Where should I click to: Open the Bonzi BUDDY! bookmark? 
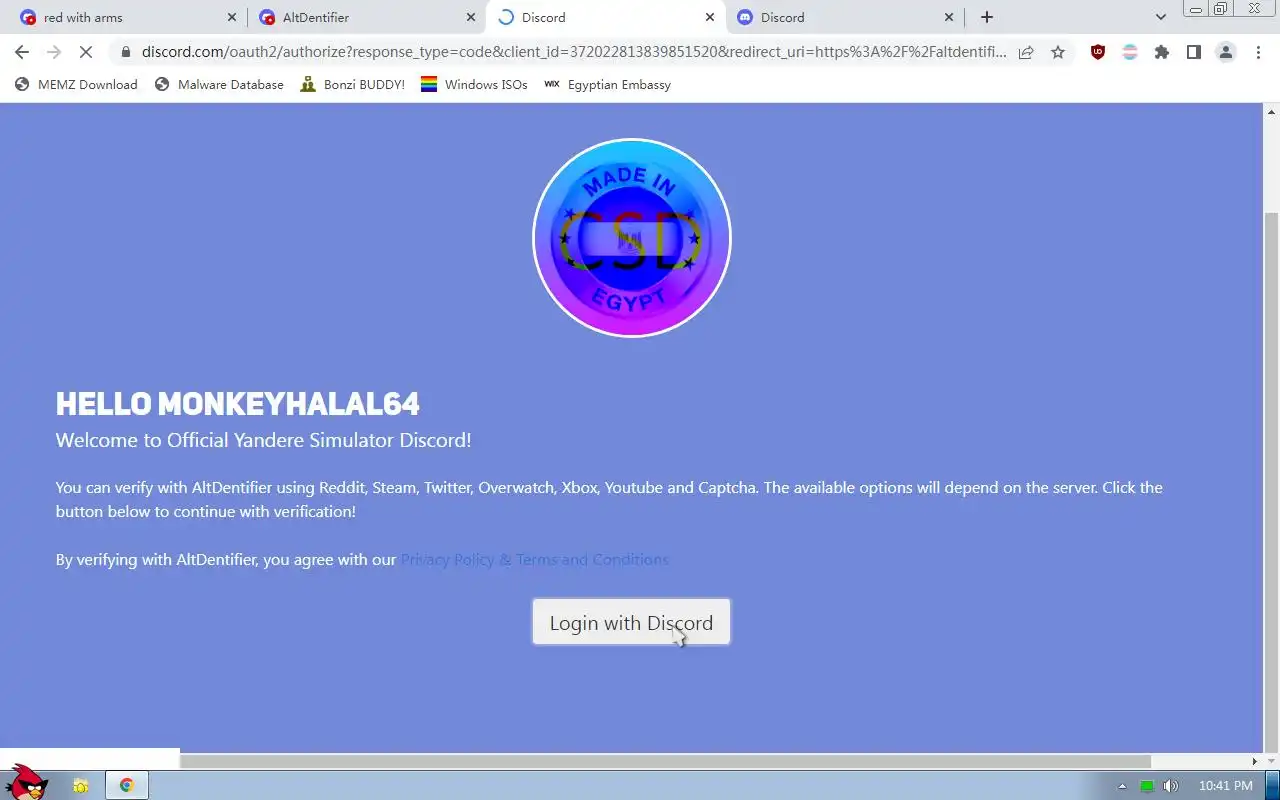coord(352,84)
